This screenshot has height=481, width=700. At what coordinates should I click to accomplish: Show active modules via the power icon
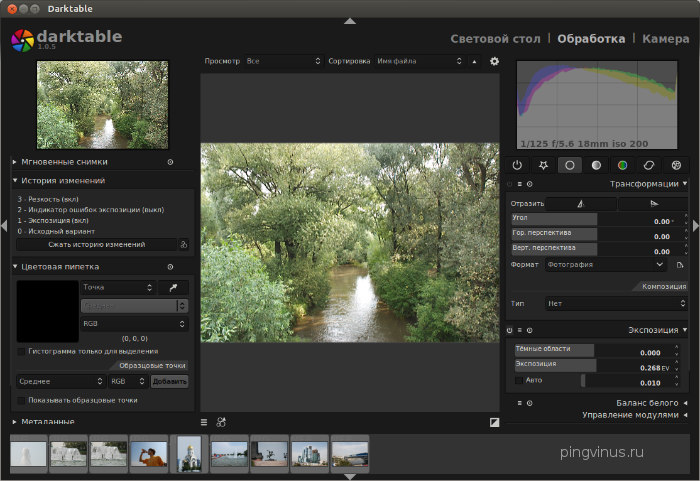coord(517,165)
